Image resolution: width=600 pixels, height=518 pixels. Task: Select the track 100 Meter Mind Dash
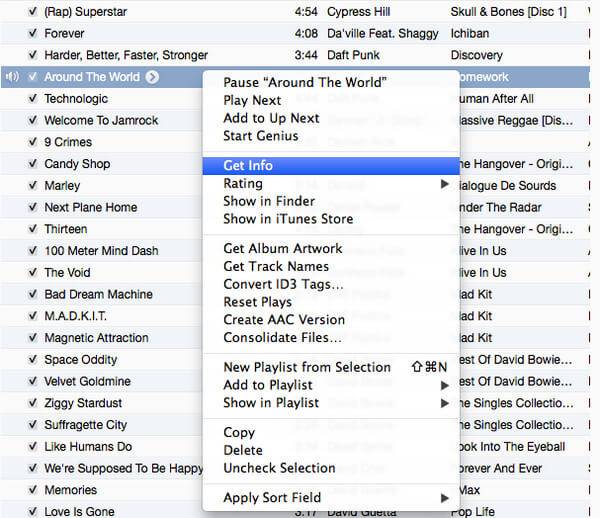101,251
